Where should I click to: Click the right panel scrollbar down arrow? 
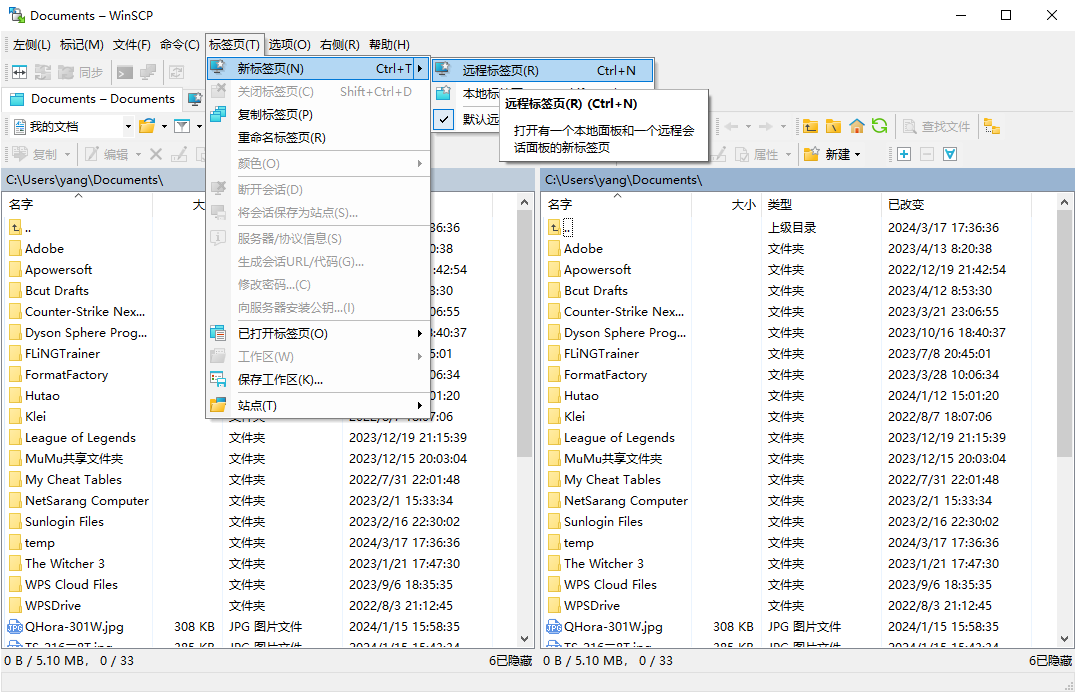coord(1064,639)
